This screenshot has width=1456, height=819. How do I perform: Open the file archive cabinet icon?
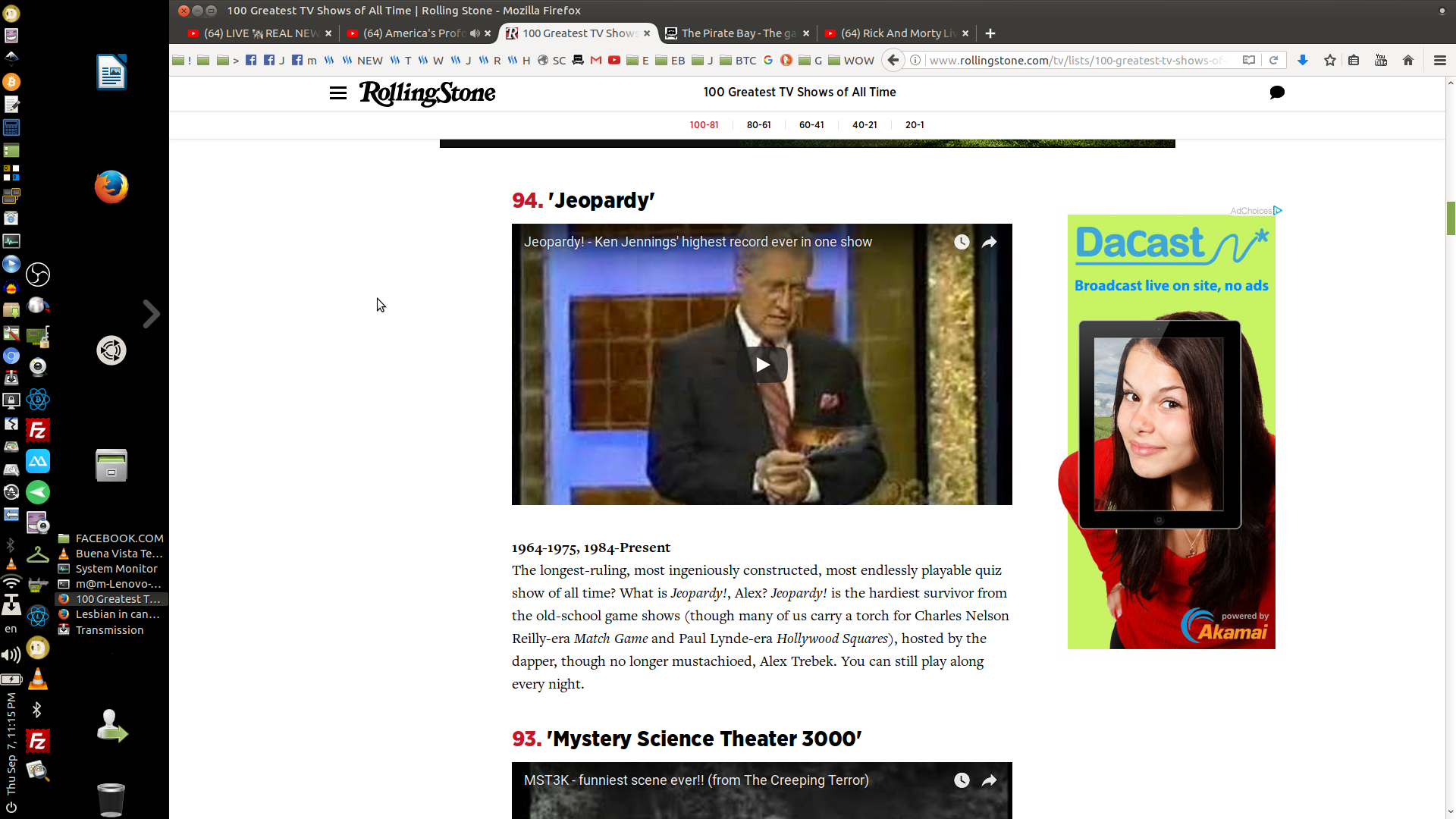(111, 465)
